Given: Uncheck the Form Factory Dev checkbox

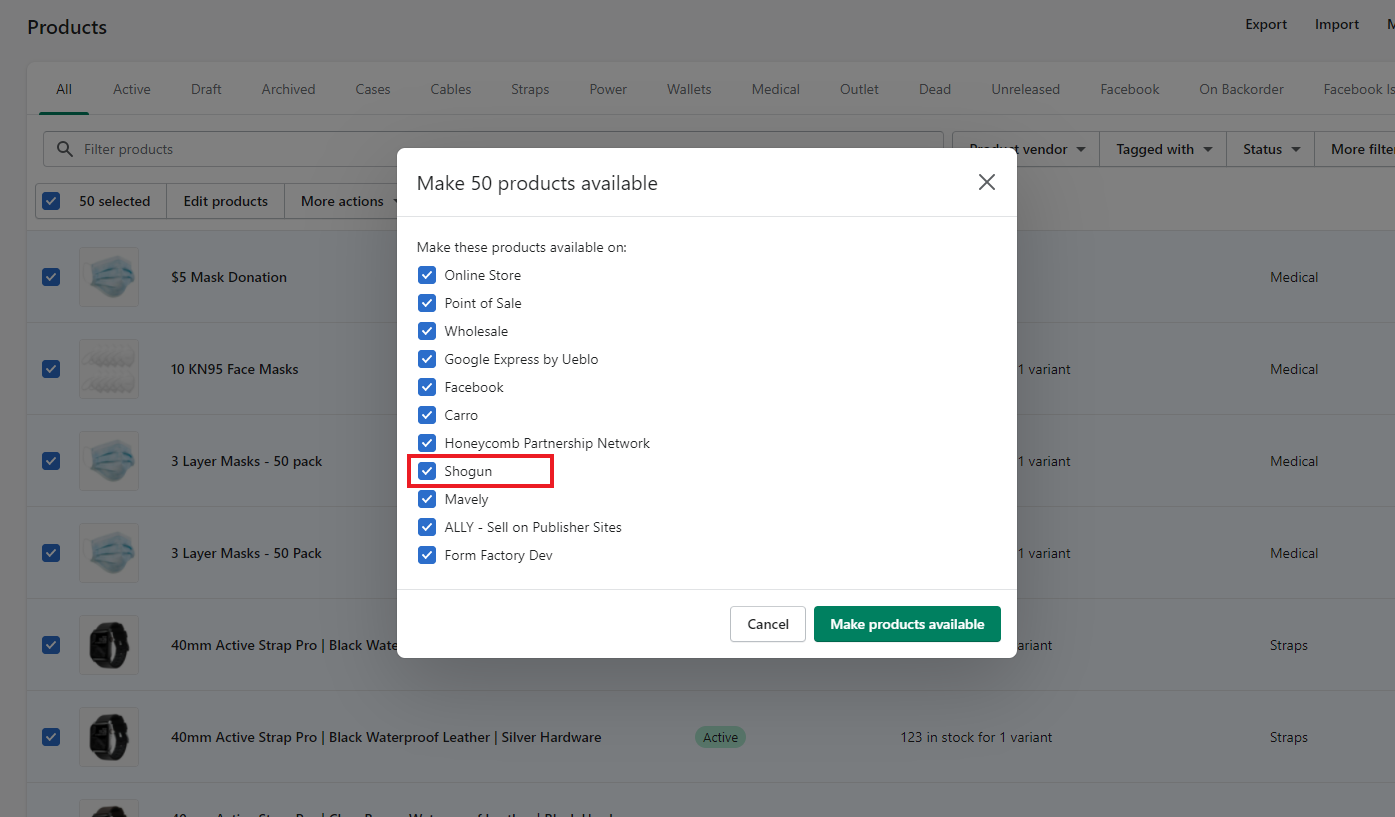Looking at the screenshot, I should click(x=427, y=555).
